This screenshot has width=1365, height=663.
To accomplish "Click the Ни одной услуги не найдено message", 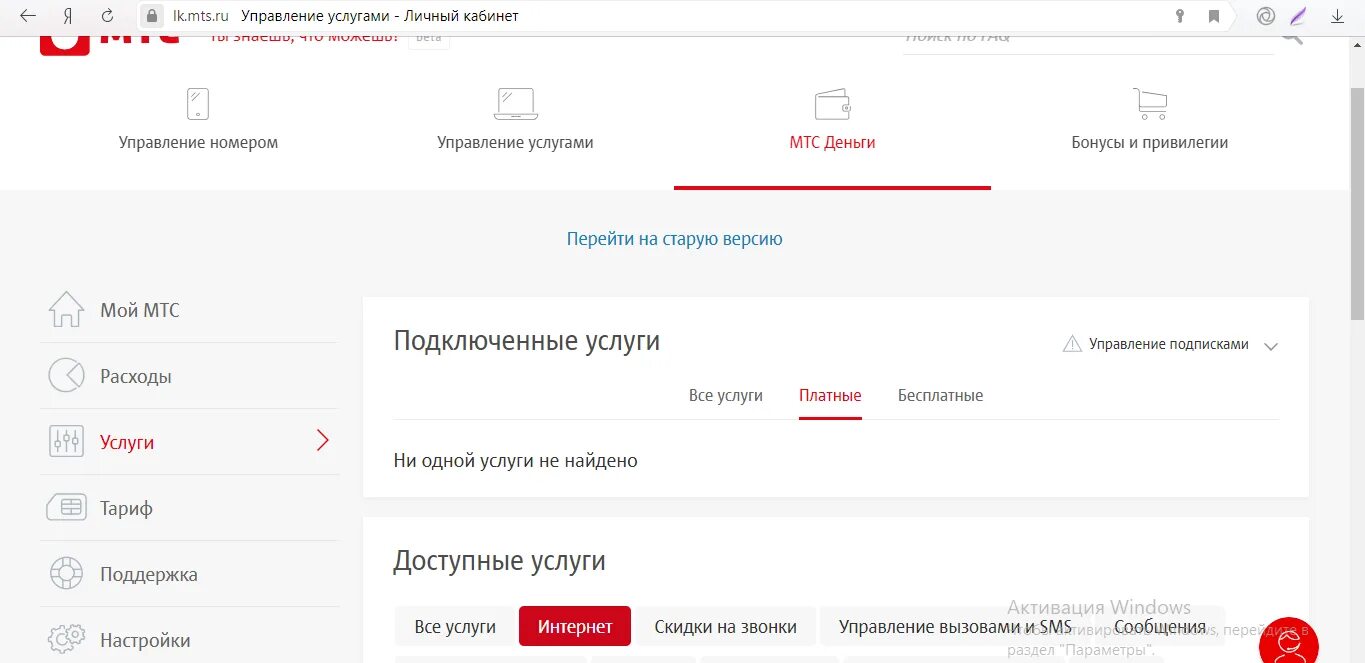I will point(516,461).
